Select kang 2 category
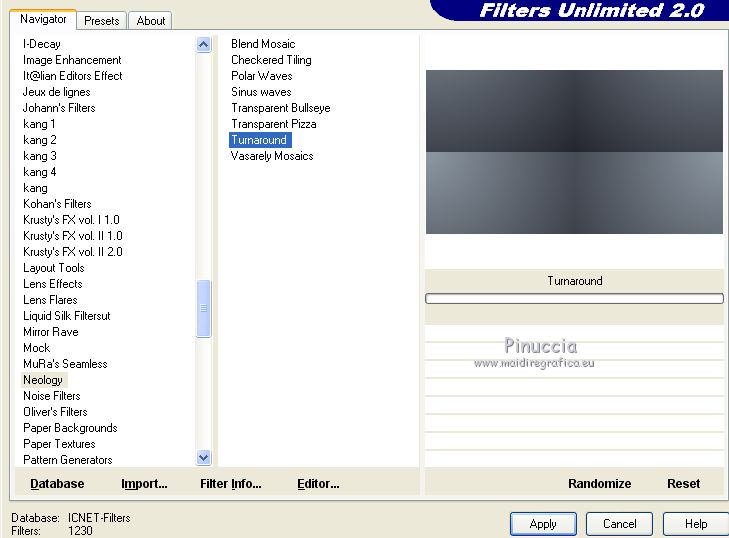 [x=40, y=140]
